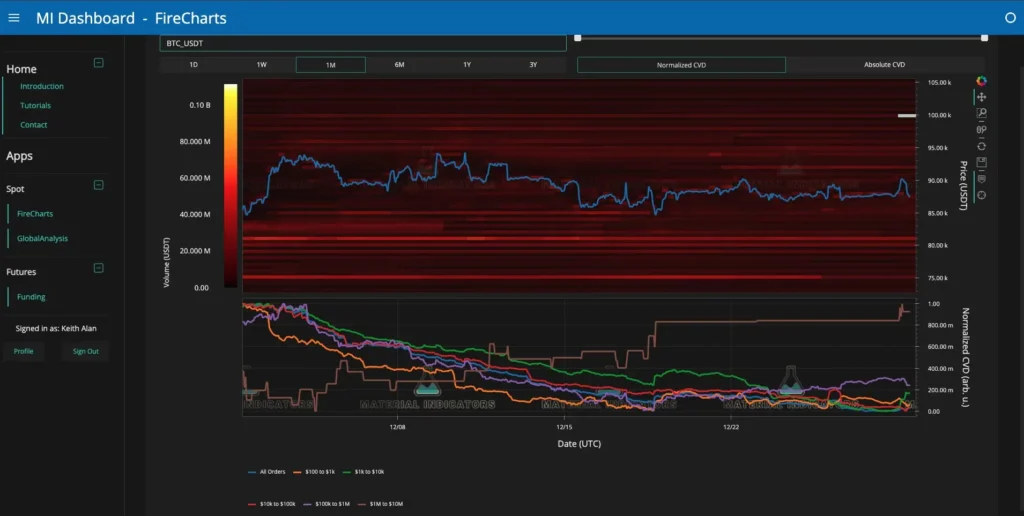Activate the Box Zoom tool

[x=981, y=113]
